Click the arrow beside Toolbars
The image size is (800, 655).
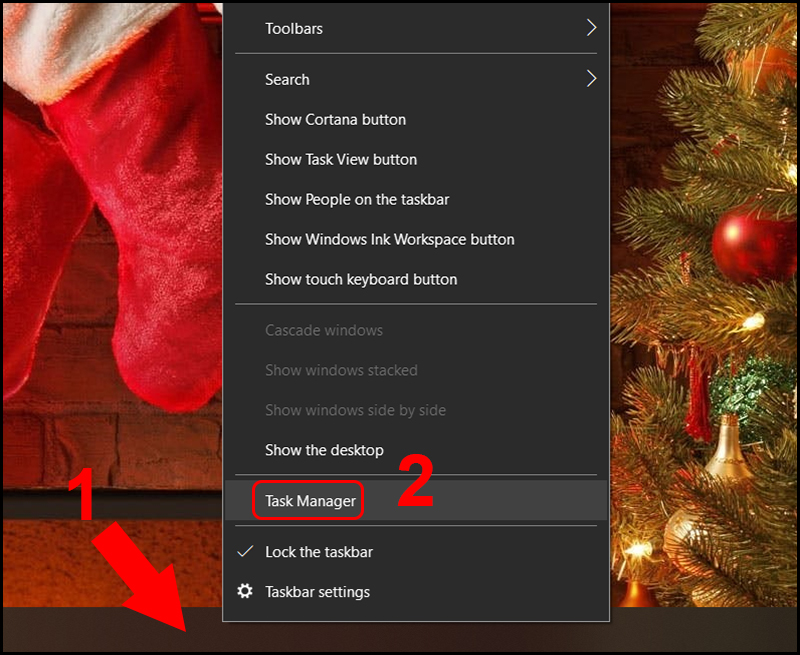591,28
